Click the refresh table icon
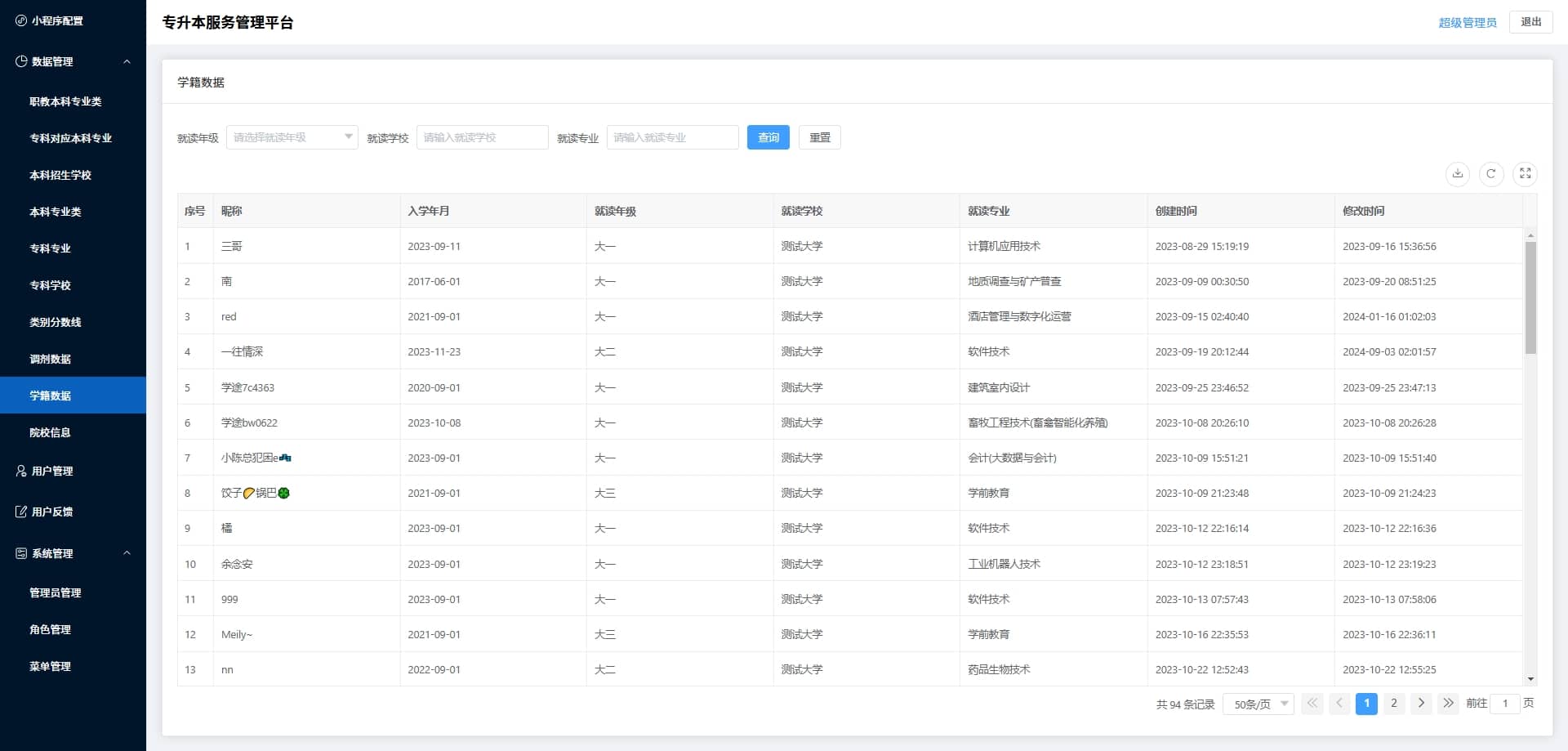 pyautogui.click(x=1491, y=173)
